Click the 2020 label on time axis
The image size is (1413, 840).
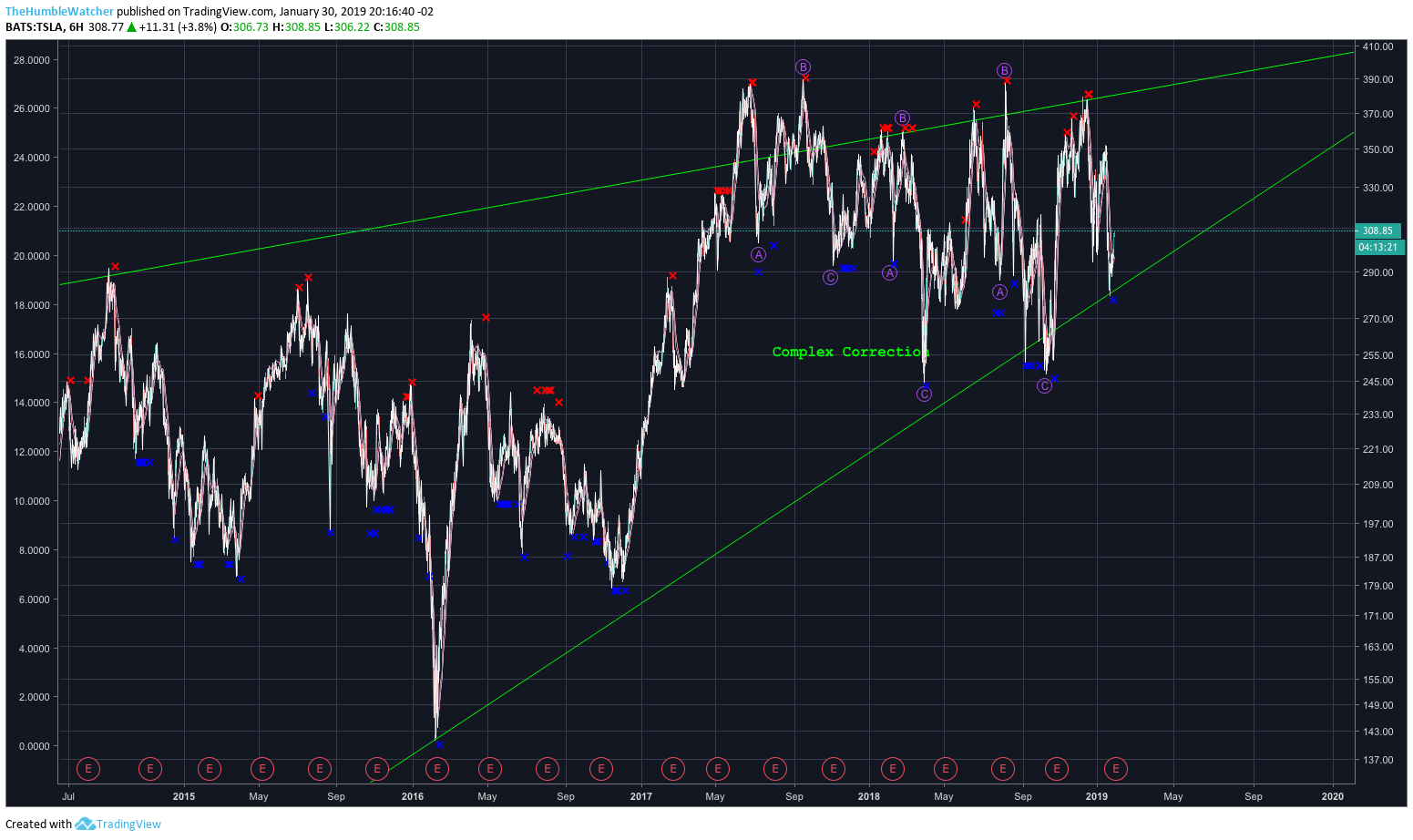click(x=1333, y=796)
